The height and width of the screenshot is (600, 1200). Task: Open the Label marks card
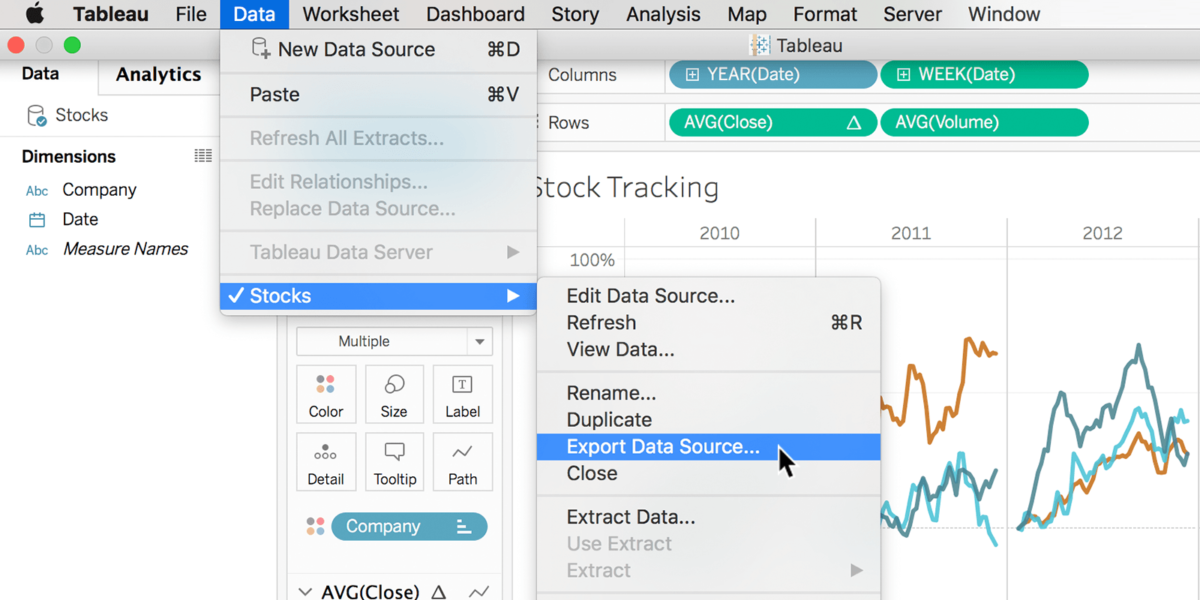462,394
